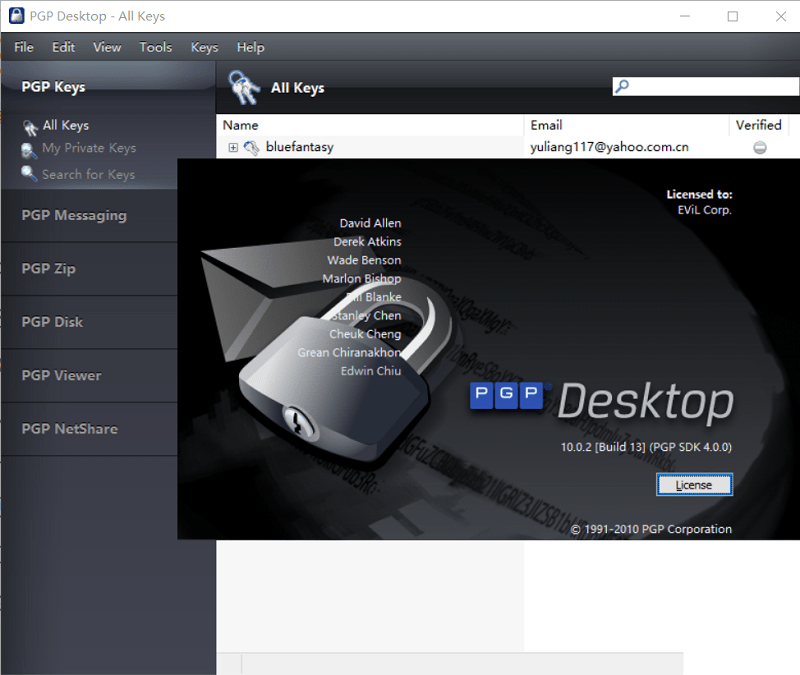Open the Keys menu
This screenshot has height=675, width=800.
[205, 47]
